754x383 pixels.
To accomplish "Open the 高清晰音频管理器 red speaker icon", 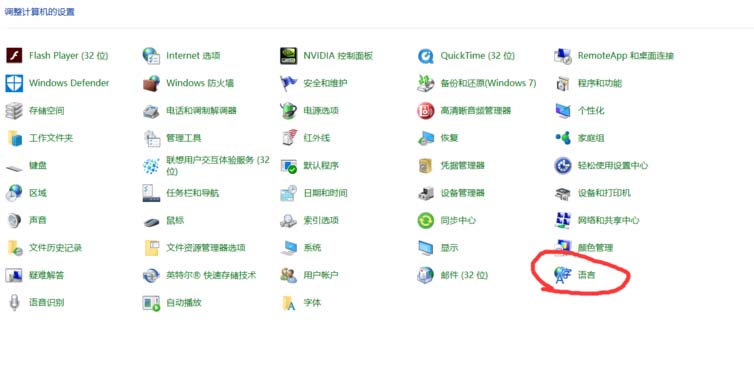I will [x=426, y=111].
